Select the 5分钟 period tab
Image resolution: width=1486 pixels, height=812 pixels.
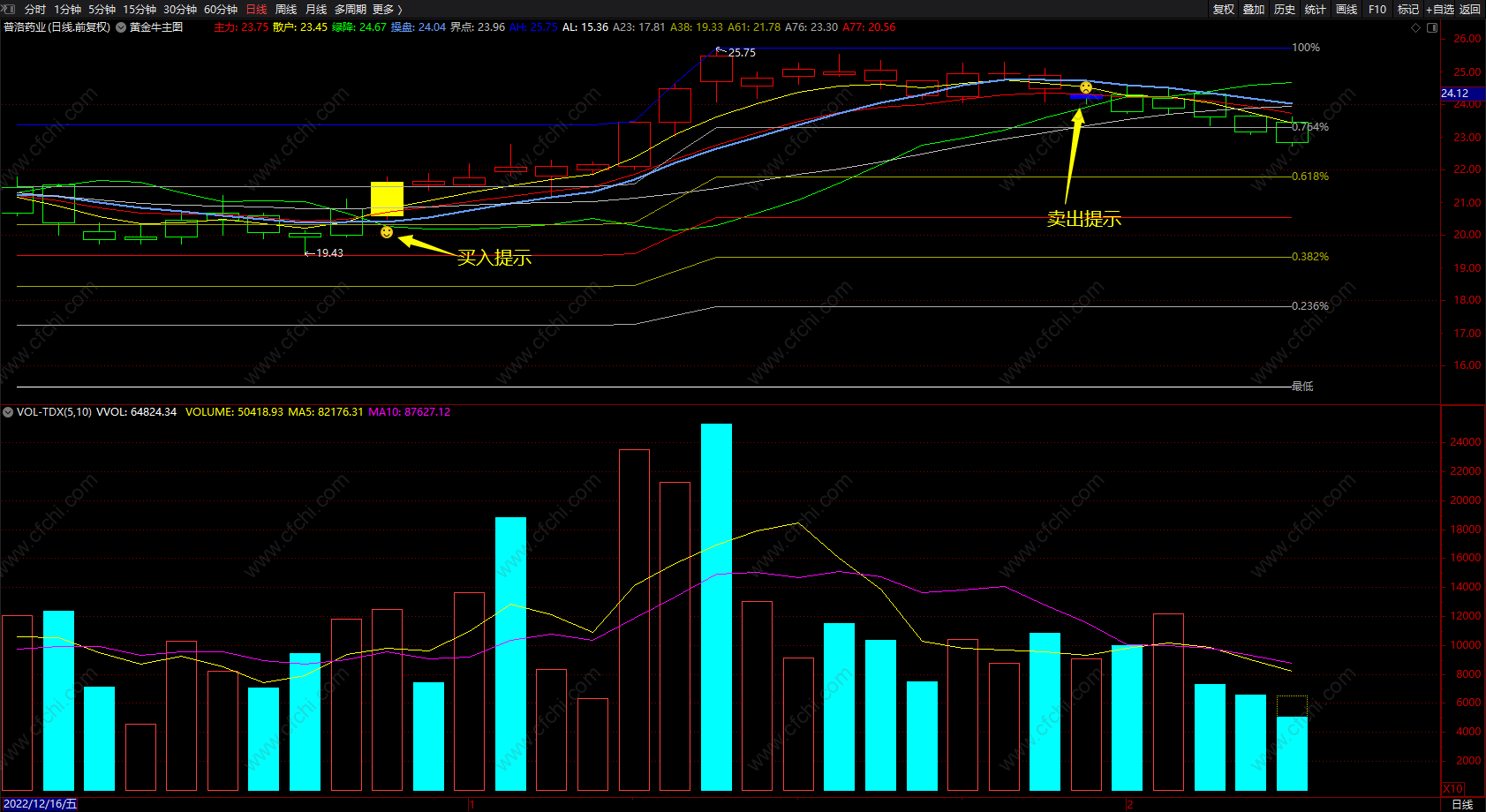point(102,9)
